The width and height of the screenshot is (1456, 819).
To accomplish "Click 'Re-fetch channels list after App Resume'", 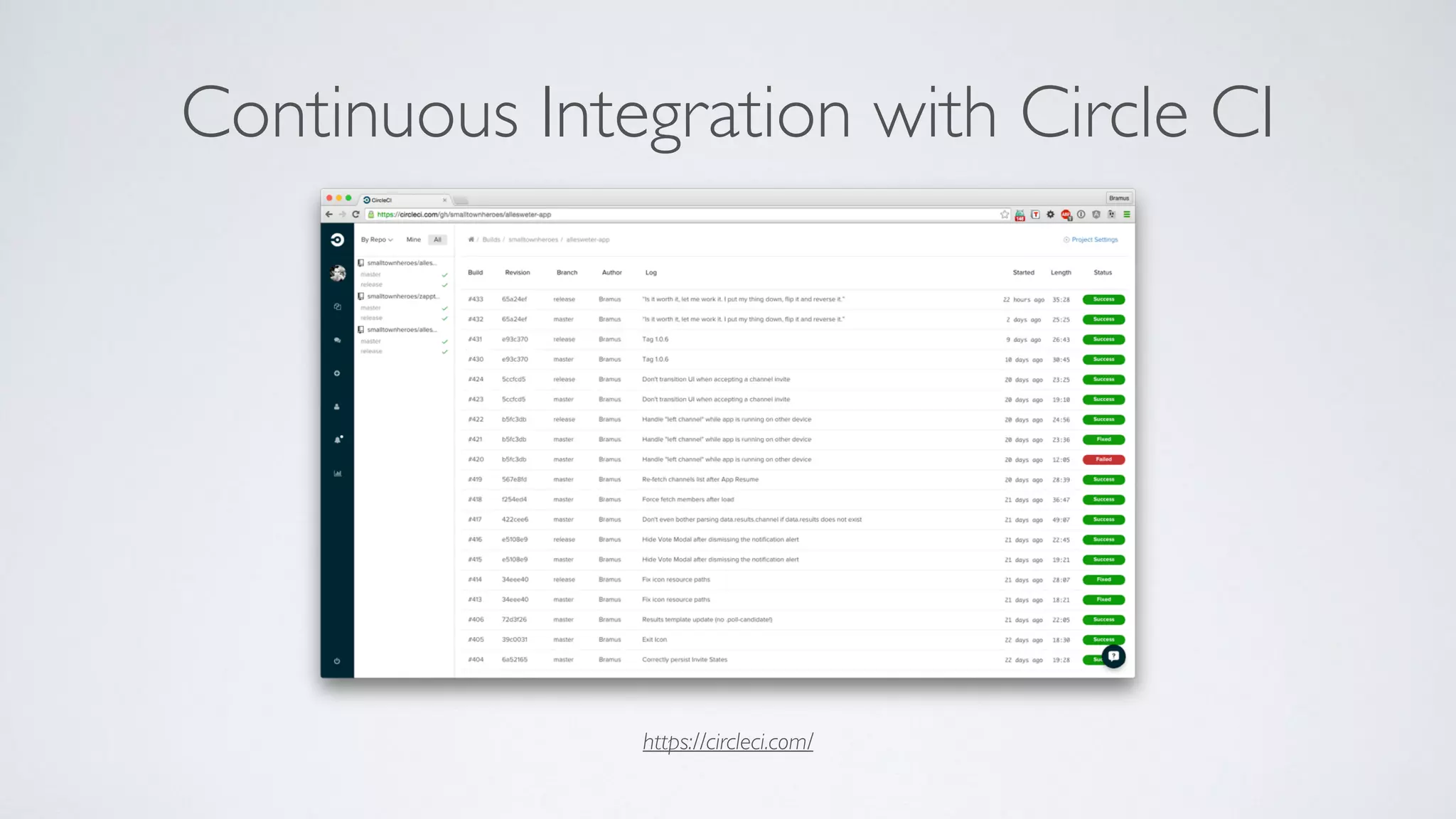I will coord(700,479).
